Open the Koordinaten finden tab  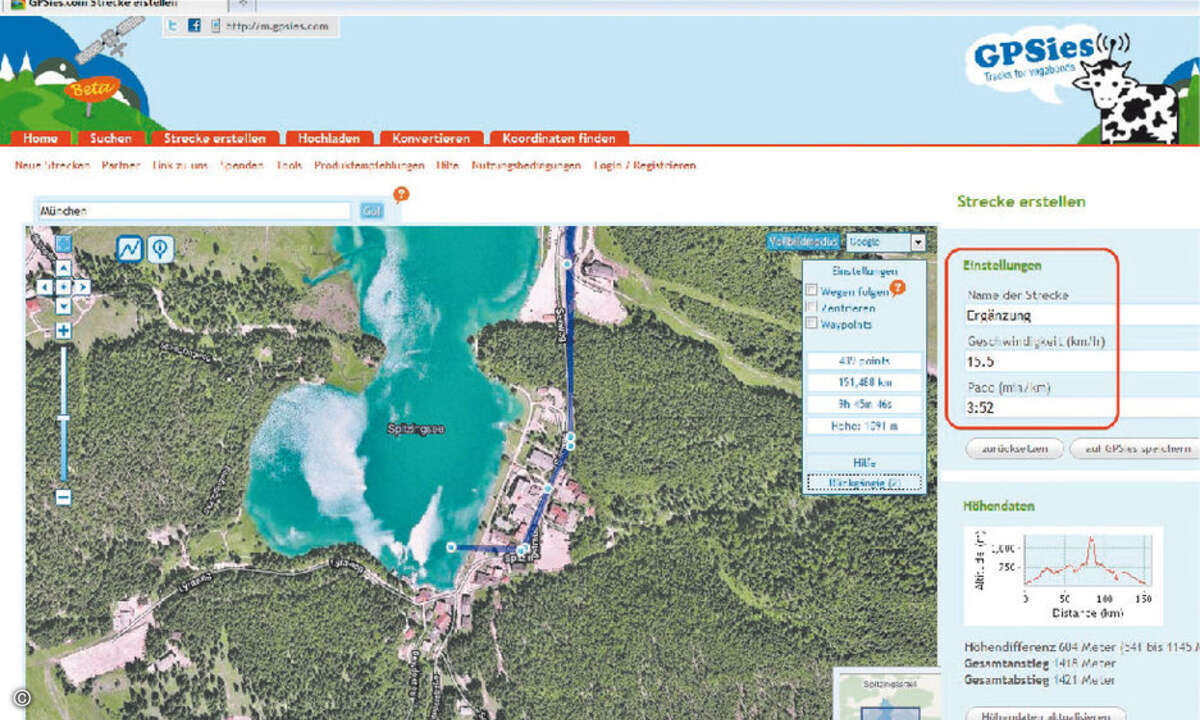560,139
